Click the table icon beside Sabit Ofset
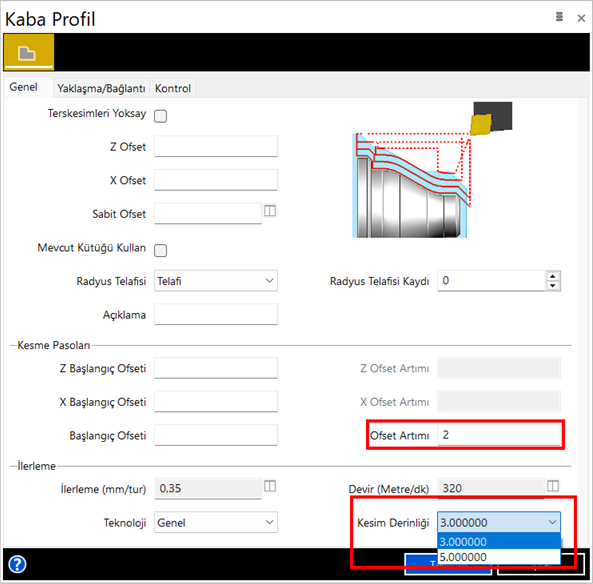This screenshot has width=593, height=584. click(x=270, y=211)
